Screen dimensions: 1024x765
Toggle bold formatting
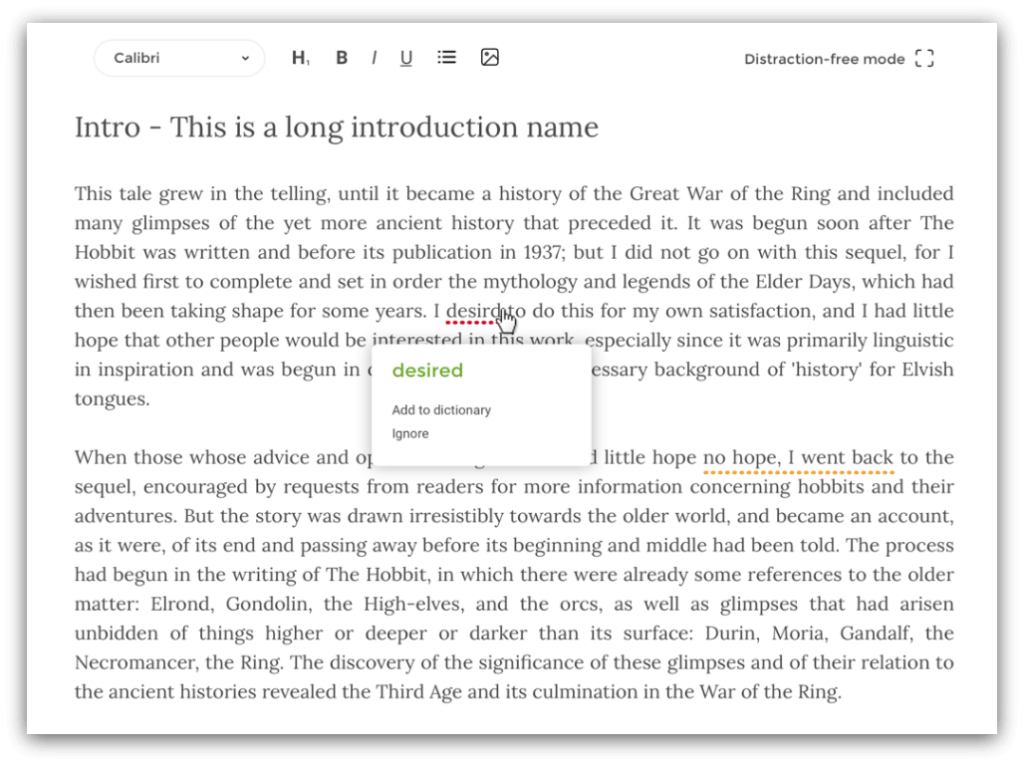click(341, 58)
